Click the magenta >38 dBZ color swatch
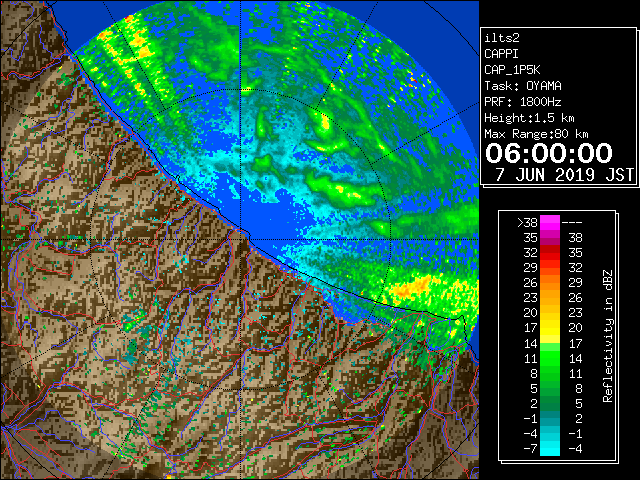The height and width of the screenshot is (480, 640). point(550,223)
